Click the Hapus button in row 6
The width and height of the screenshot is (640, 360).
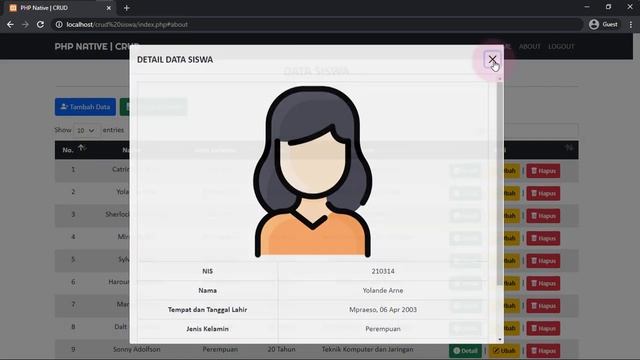543,283
